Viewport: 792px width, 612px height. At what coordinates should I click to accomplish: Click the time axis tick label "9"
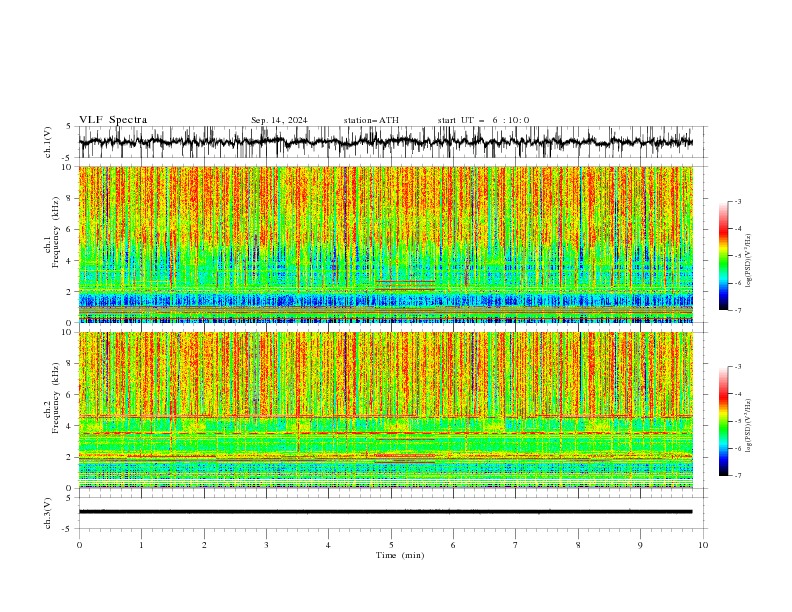[x=640, y=545]
